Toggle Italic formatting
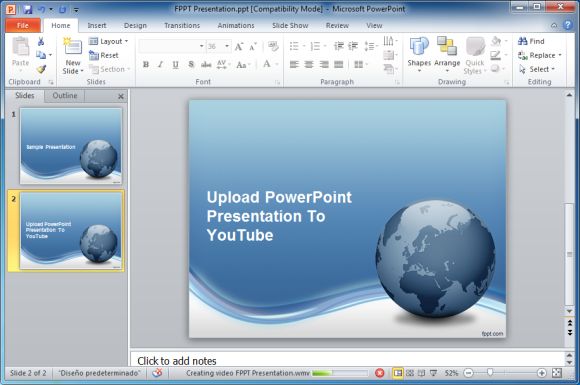 click(161, 64)
